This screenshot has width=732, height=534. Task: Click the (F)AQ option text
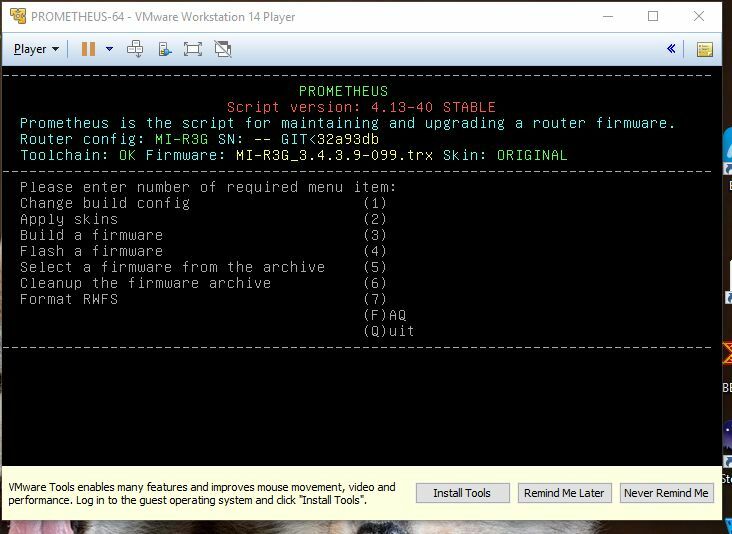(385, 315)
